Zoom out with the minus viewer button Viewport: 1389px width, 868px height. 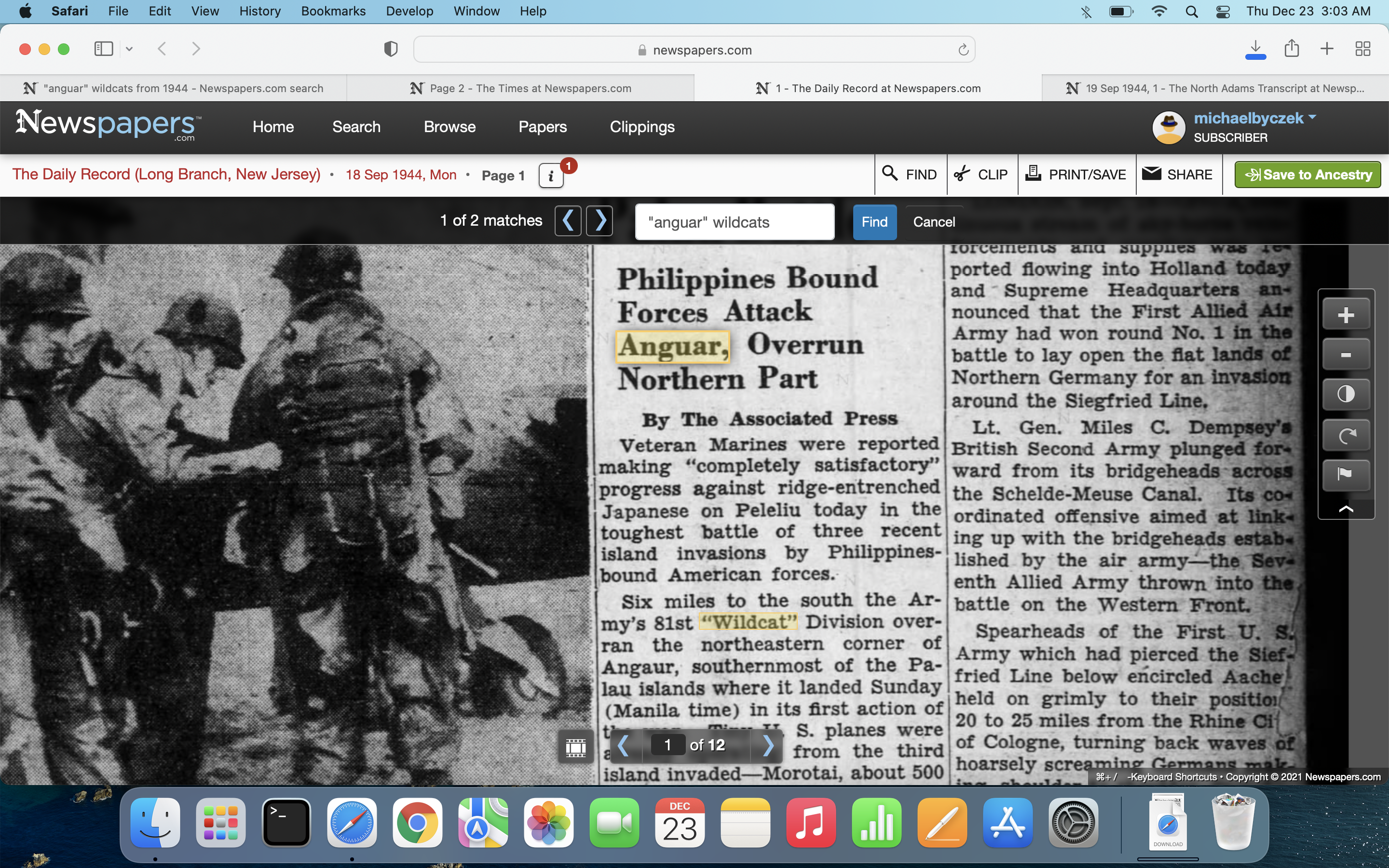click(x=1346, y=355)
